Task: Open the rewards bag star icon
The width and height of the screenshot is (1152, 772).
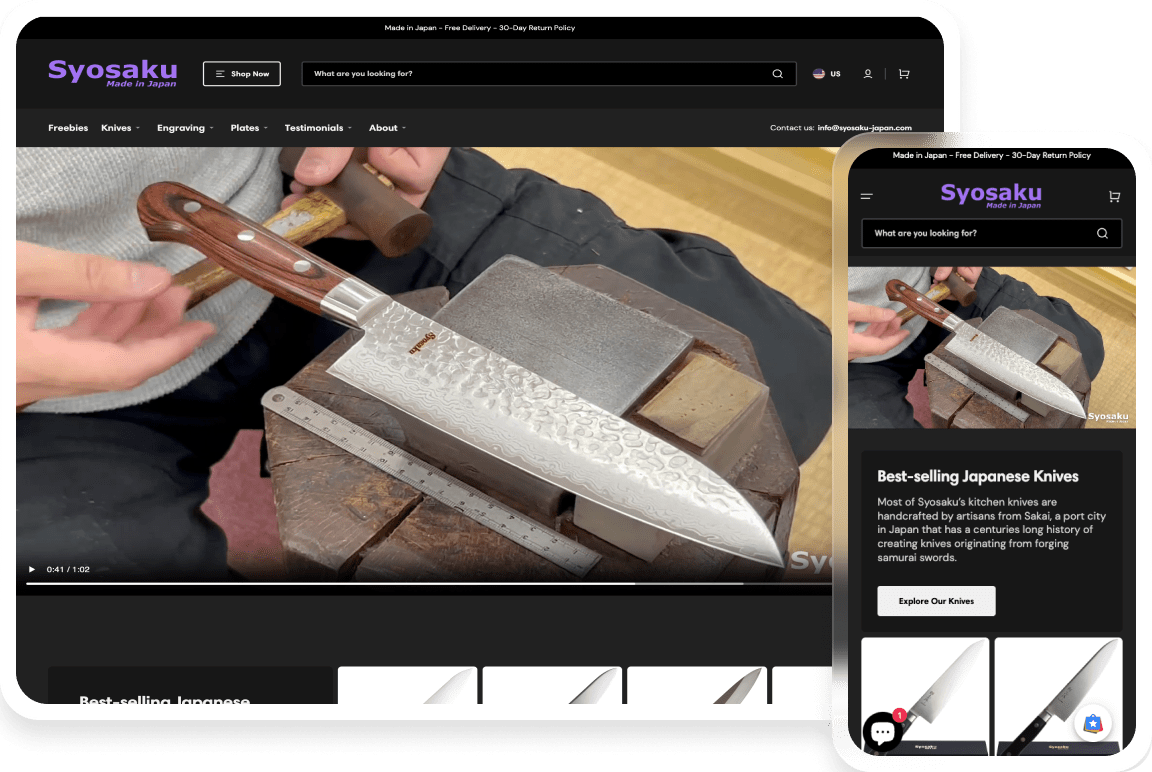Action: point(1093,724)
